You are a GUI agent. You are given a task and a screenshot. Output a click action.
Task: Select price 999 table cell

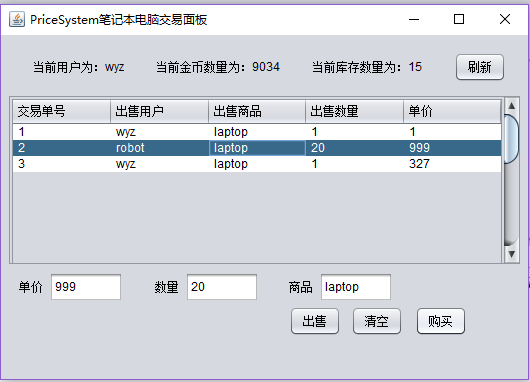[x=452, y=148]
